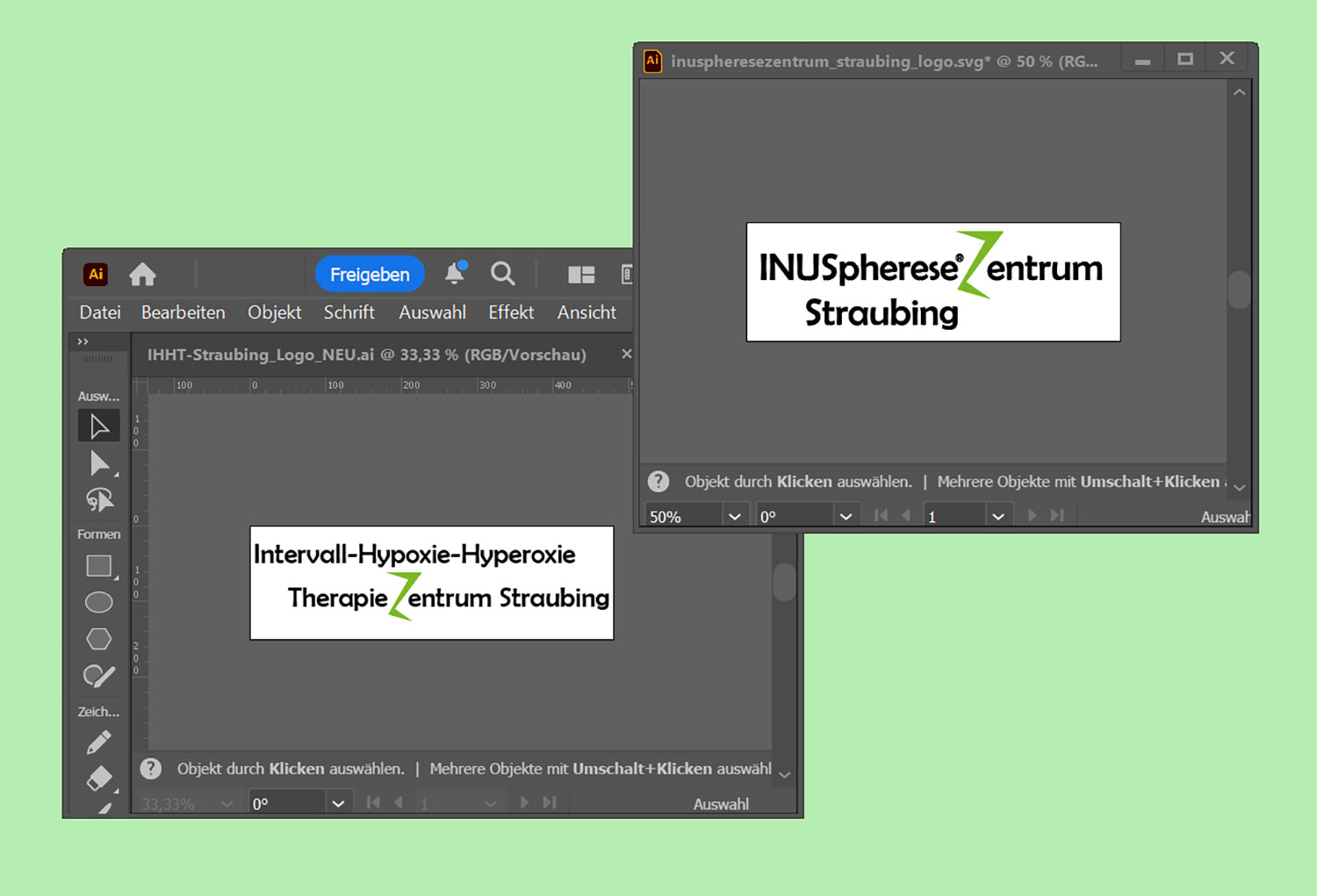The width and height of the screenshot is (1317, 896).
Task: Open the notifications bell
Action: [455, 273]
